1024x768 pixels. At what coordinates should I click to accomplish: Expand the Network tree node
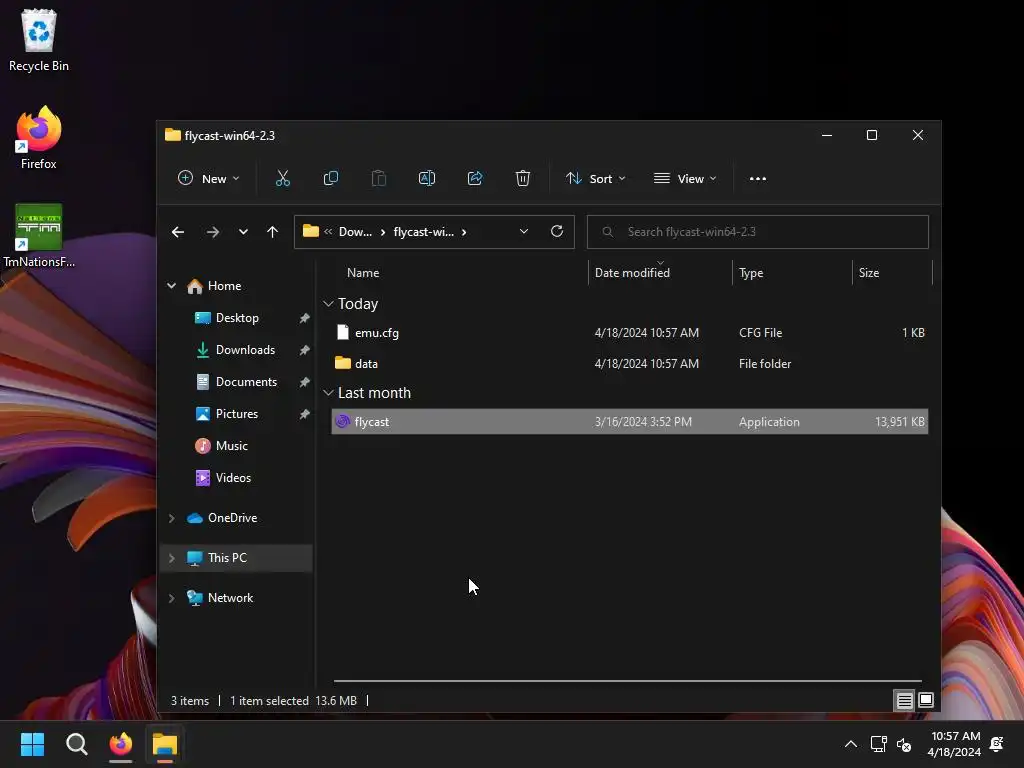pos(171,598)
